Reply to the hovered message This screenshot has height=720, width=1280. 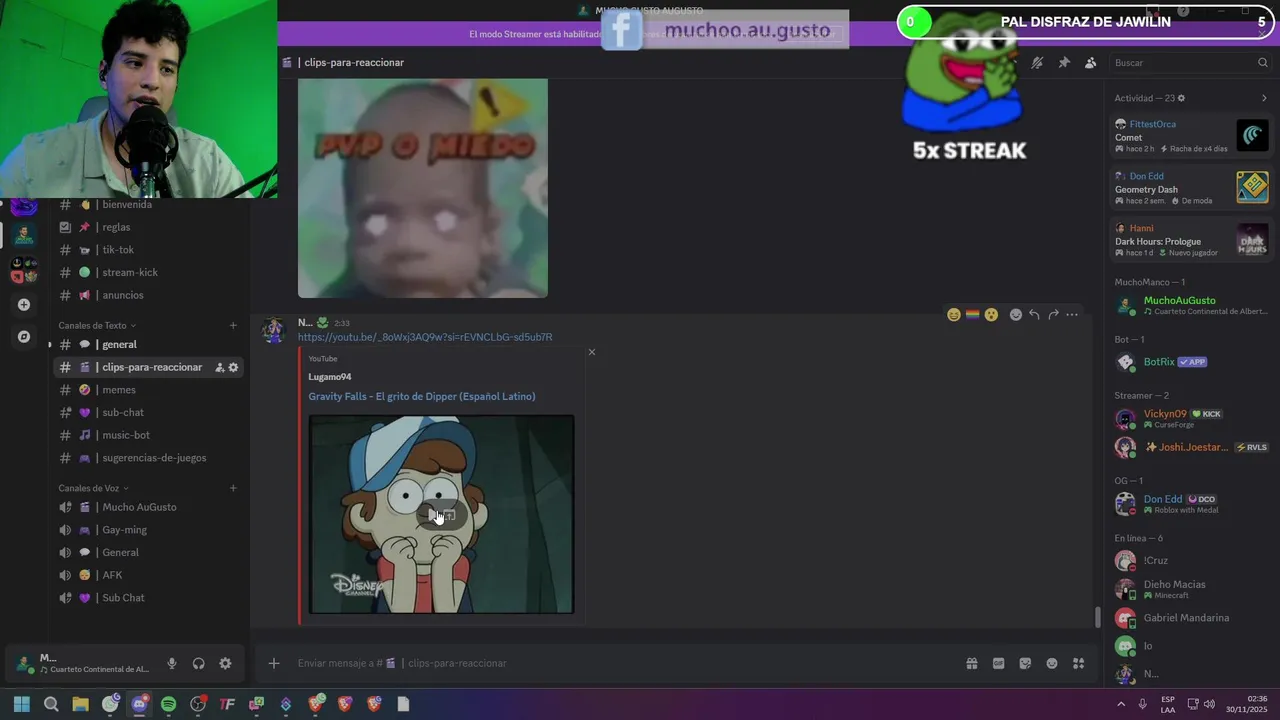click(x=1034, y=314)
